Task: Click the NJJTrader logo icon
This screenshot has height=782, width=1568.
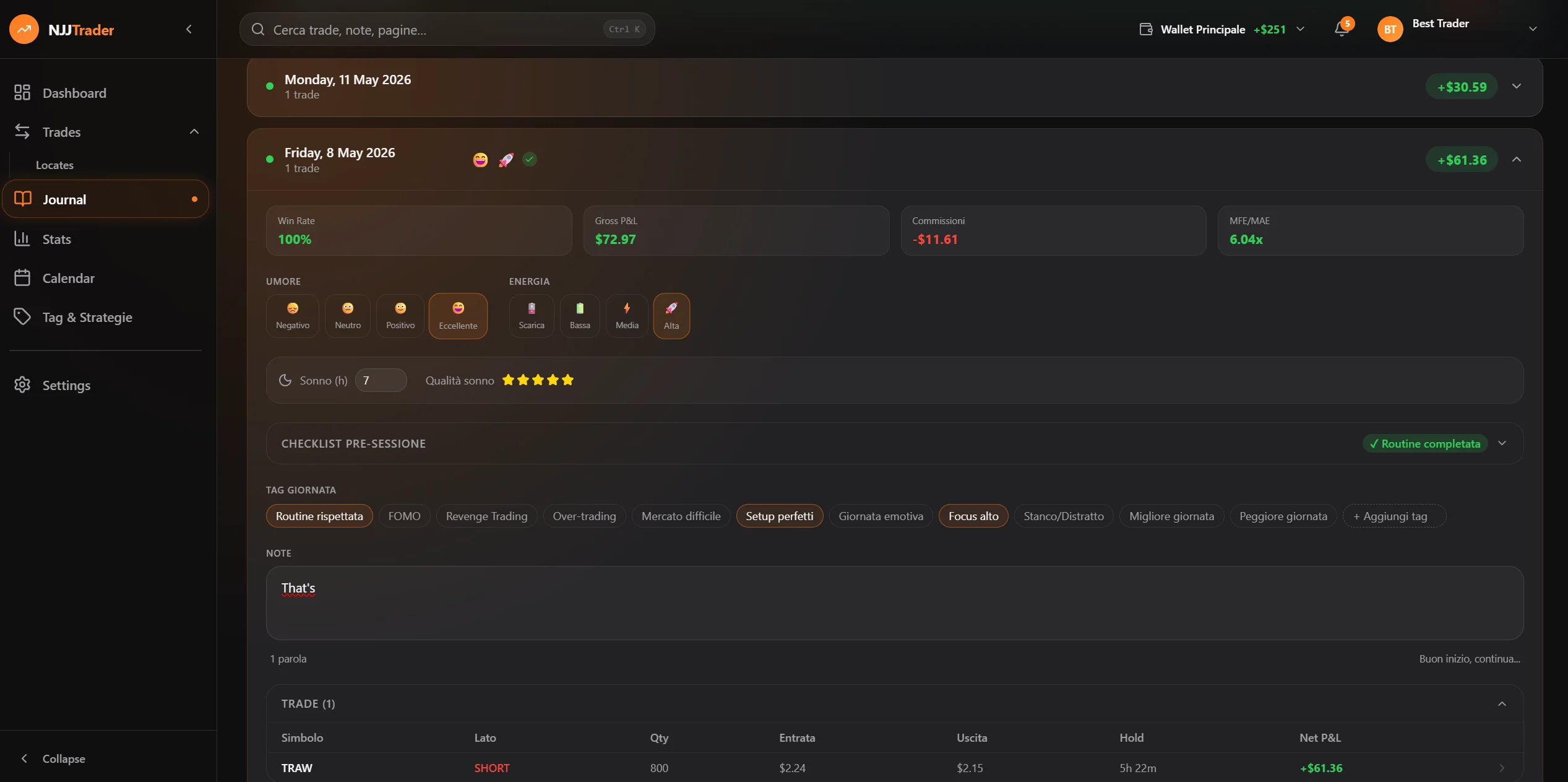Action: [24, 29]
